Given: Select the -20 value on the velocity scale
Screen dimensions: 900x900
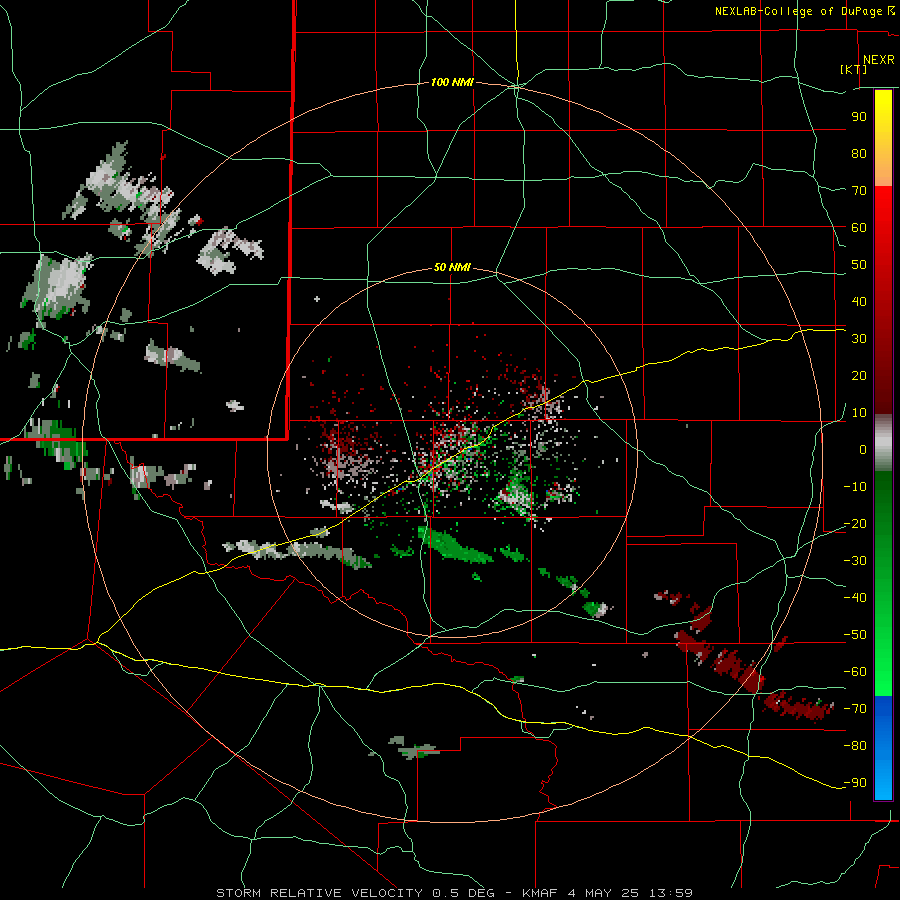Looking at the screenshot, I should 855,523.
